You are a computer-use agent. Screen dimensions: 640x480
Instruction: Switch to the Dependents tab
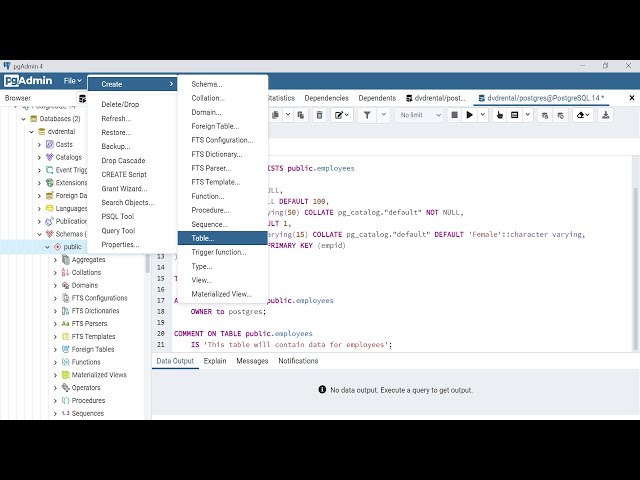click(x=377, y=98)
